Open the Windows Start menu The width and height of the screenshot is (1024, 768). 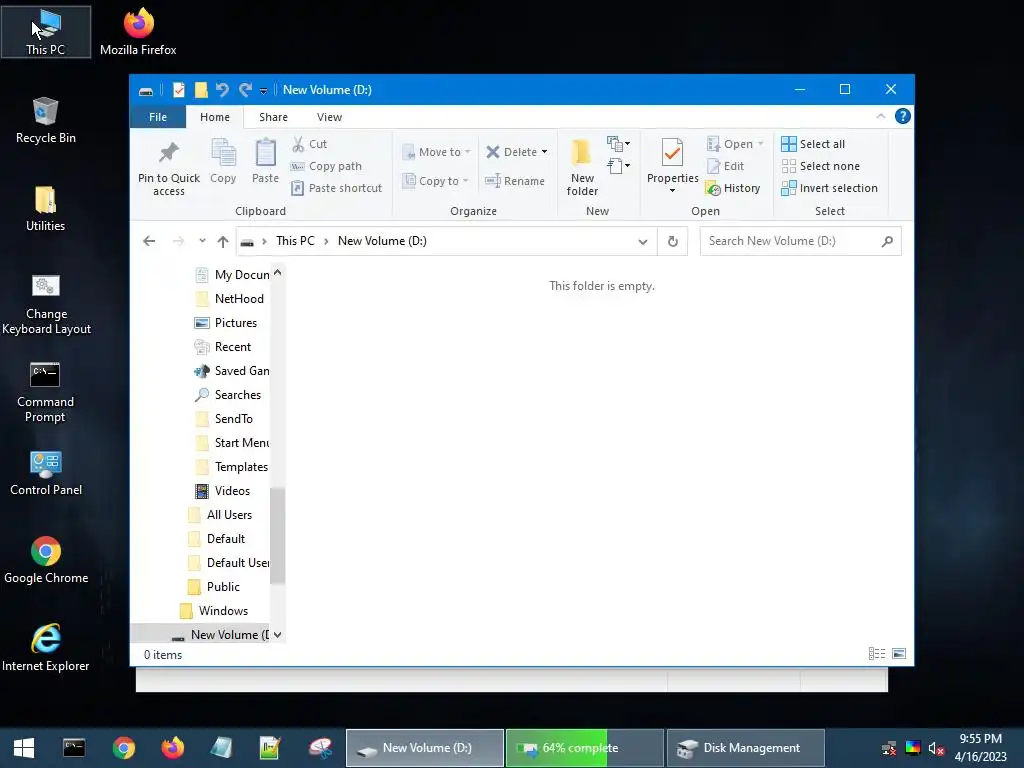click(x=24, y=748)
